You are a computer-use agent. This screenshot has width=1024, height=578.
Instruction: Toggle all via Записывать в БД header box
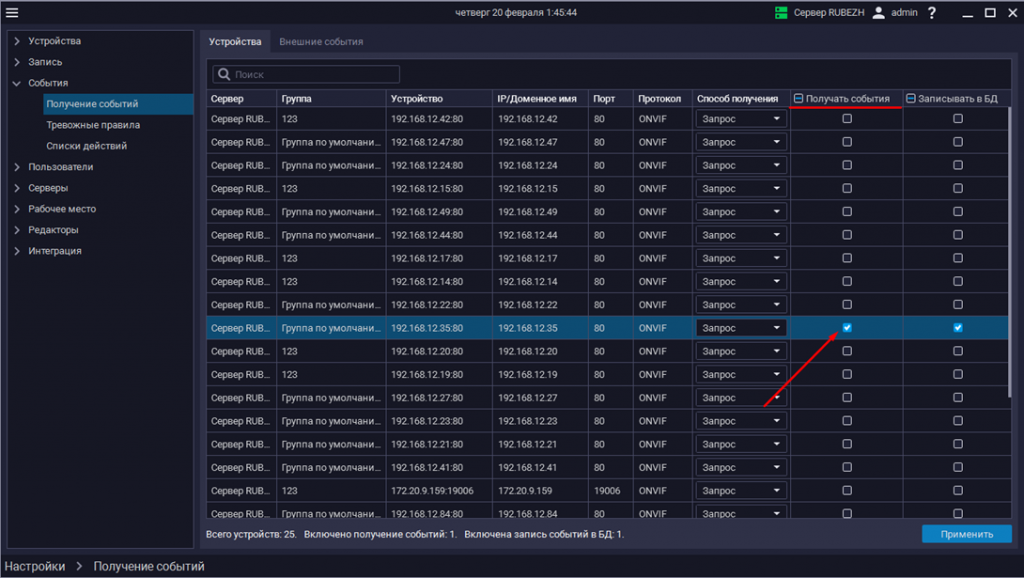[911, 99]
